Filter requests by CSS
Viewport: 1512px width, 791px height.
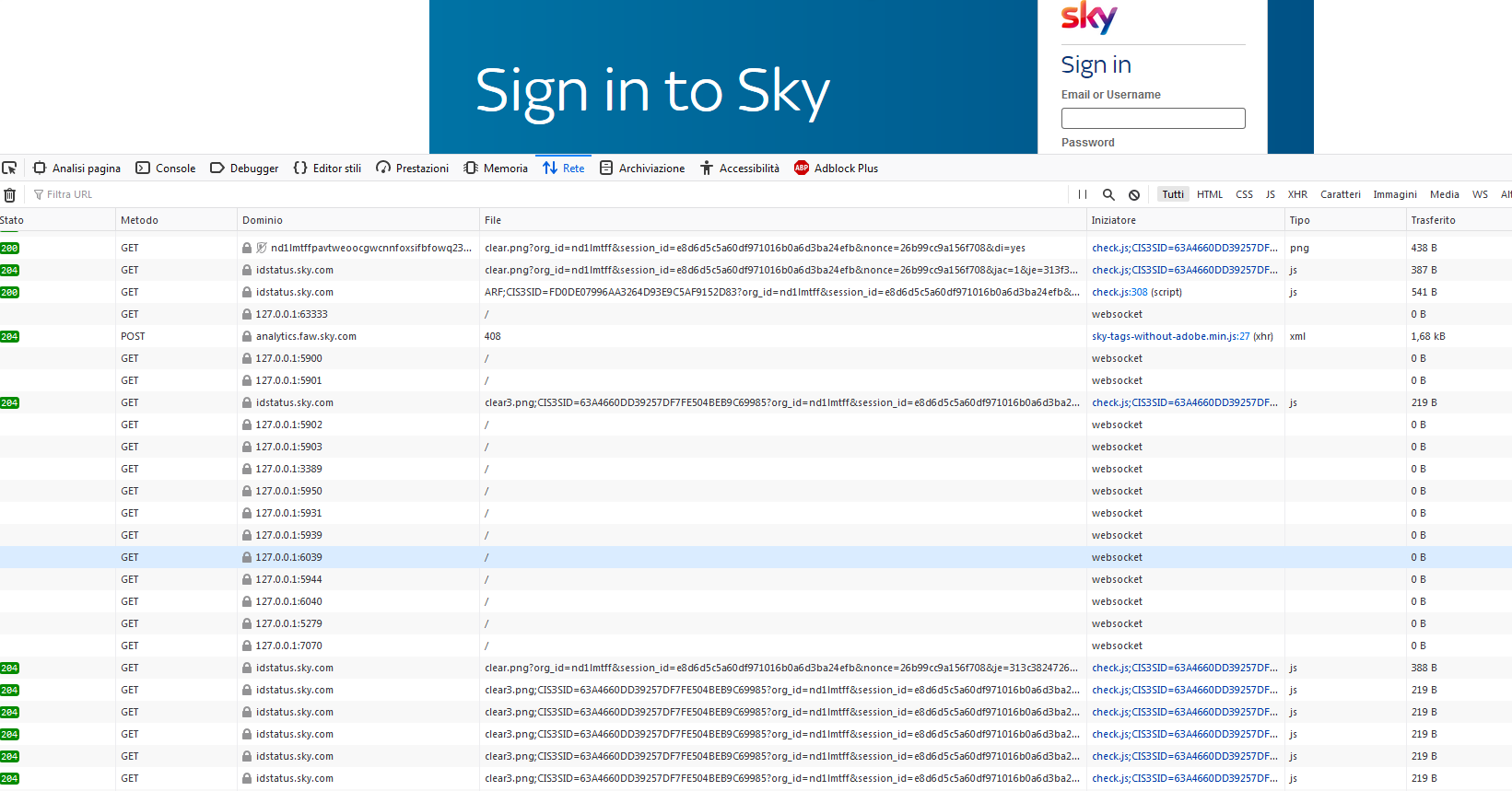[x=1244, y=194]
